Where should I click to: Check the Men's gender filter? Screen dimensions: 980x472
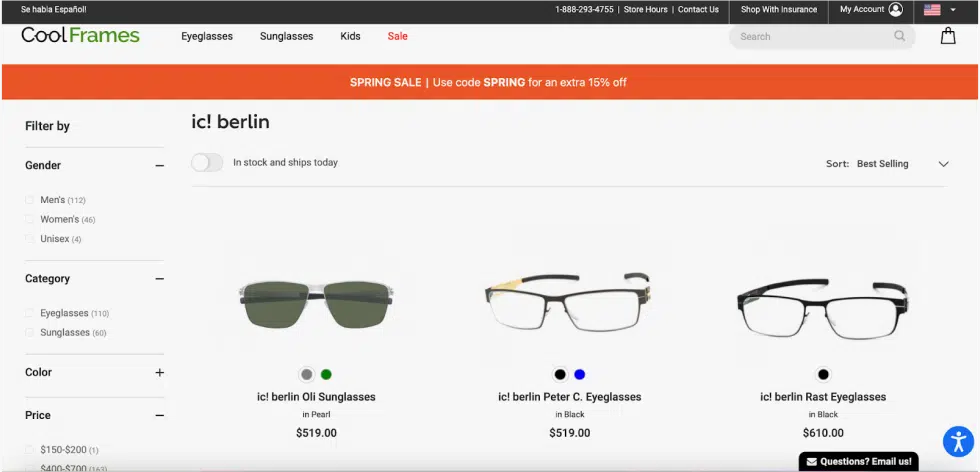(x=29, y=200)
